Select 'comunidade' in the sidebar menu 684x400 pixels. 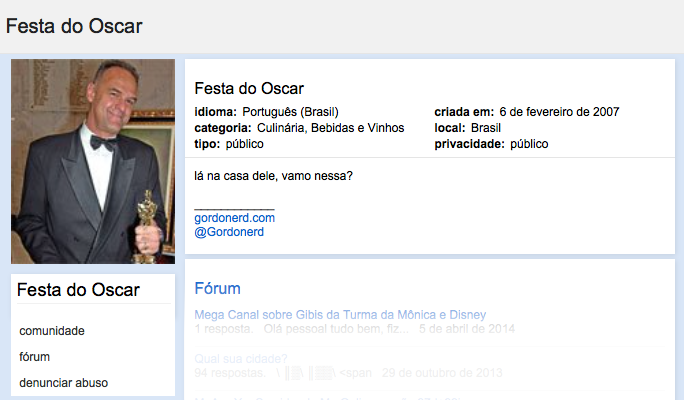(x=52, y=331)
